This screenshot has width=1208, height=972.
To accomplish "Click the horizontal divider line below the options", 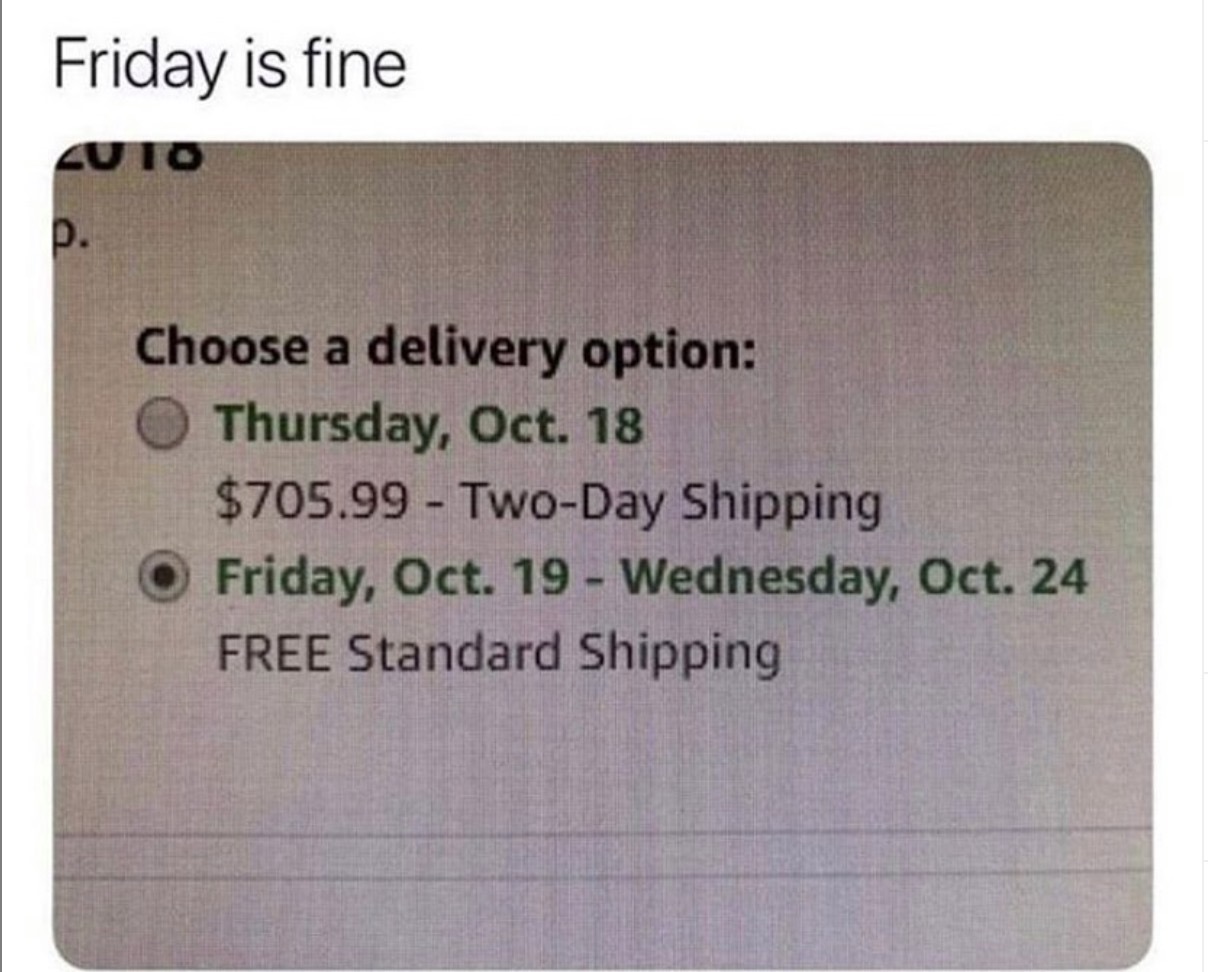I will click(x=600, y=835).
